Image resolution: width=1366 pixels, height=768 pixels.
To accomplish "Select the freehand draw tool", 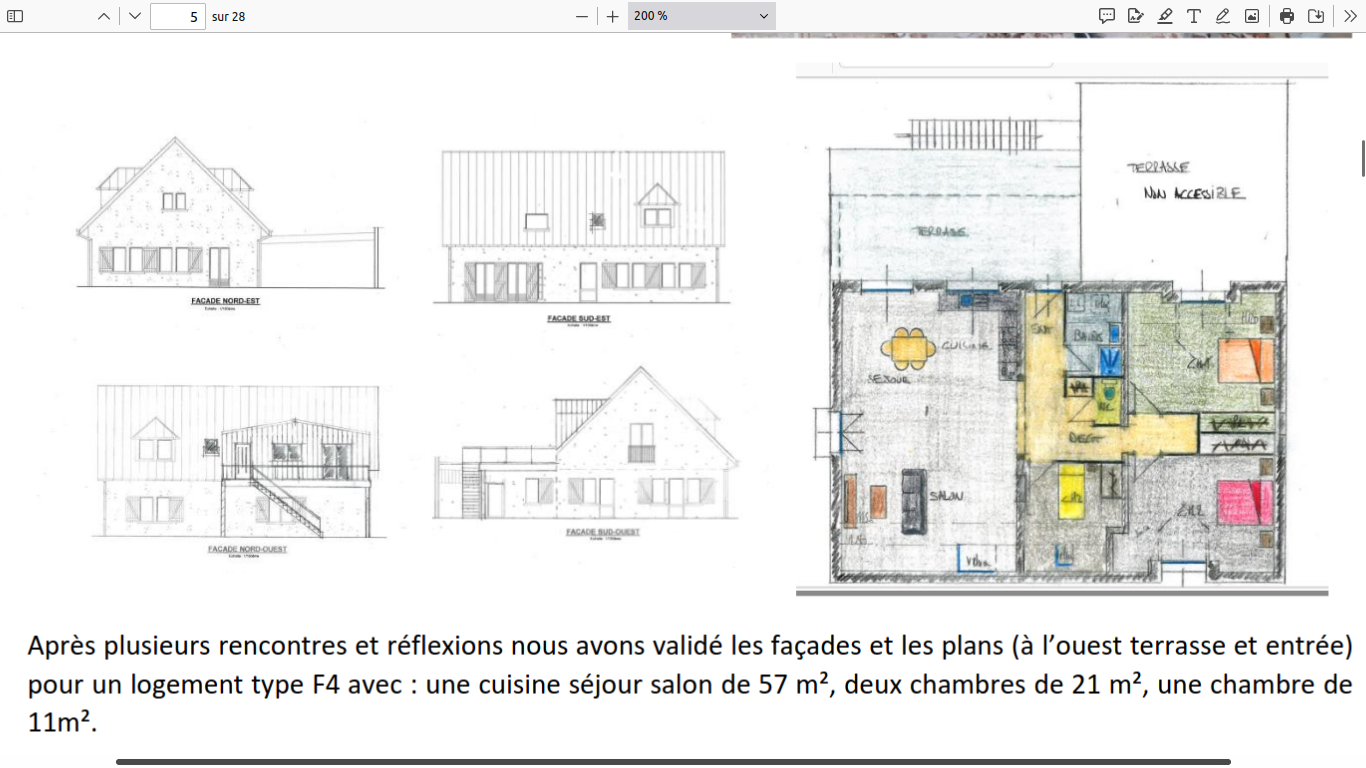I will pos(1223,16).
